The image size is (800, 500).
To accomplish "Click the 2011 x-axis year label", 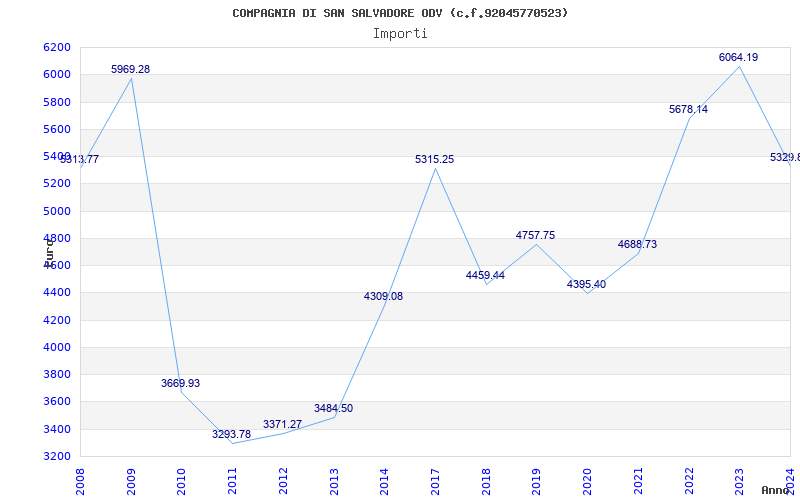I will click(232, 482).
